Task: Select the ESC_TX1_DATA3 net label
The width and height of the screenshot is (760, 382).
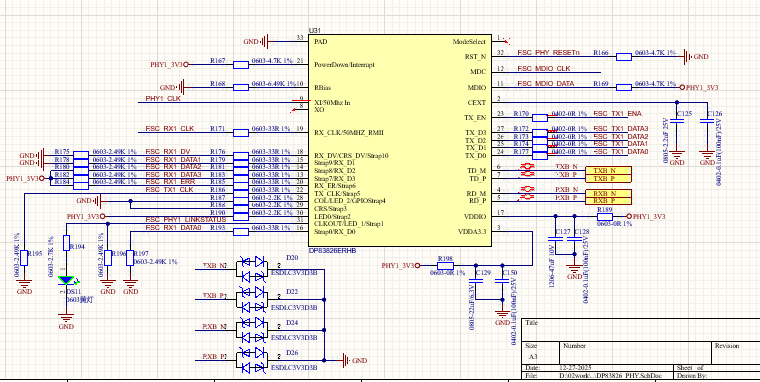Action: tap(621, 128)
